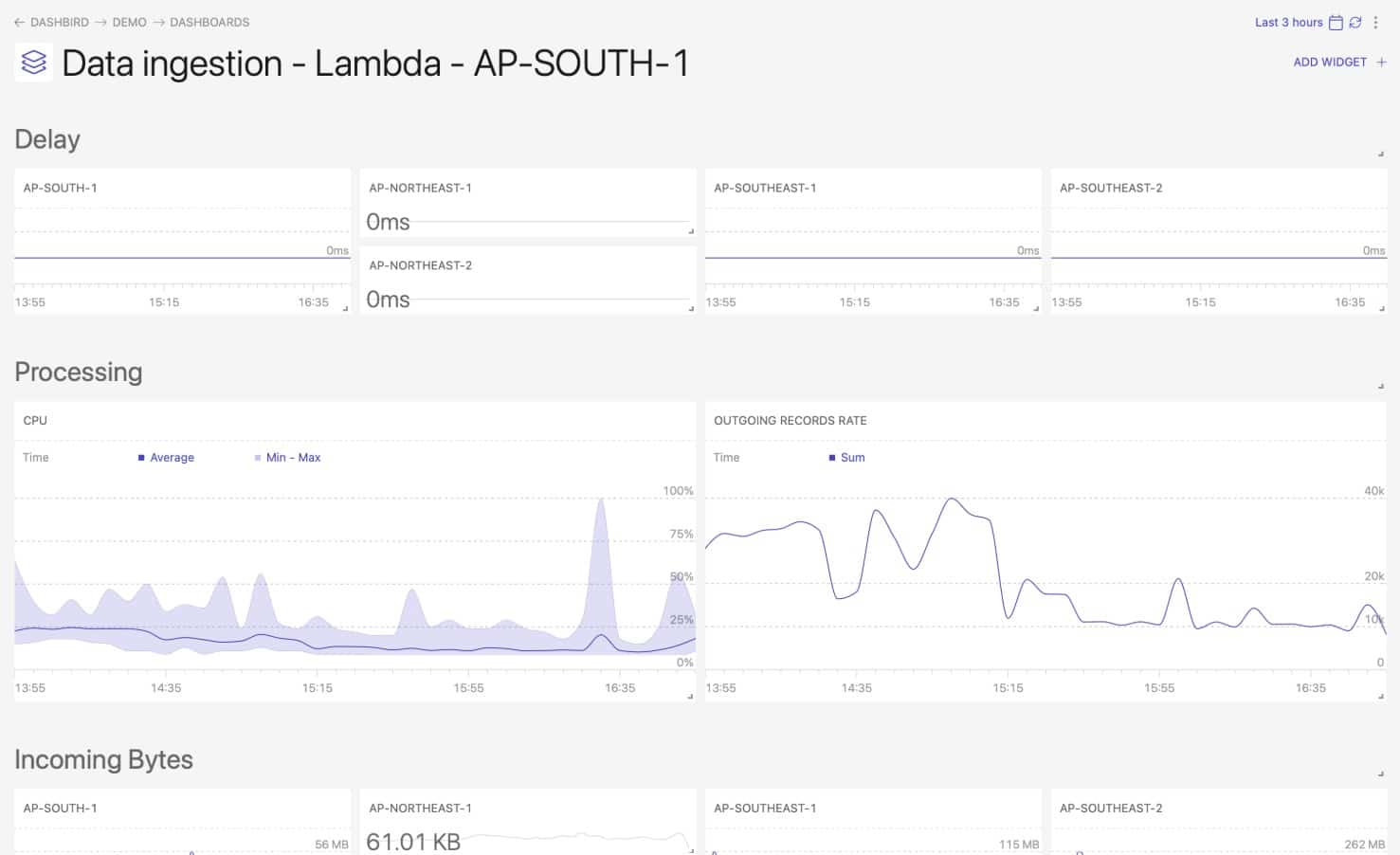This screenshot has width=1400, height=855.
Task: Click the 56 MB label in AP-SOUTH-1 bytes widget
Action: coord(332,844)
